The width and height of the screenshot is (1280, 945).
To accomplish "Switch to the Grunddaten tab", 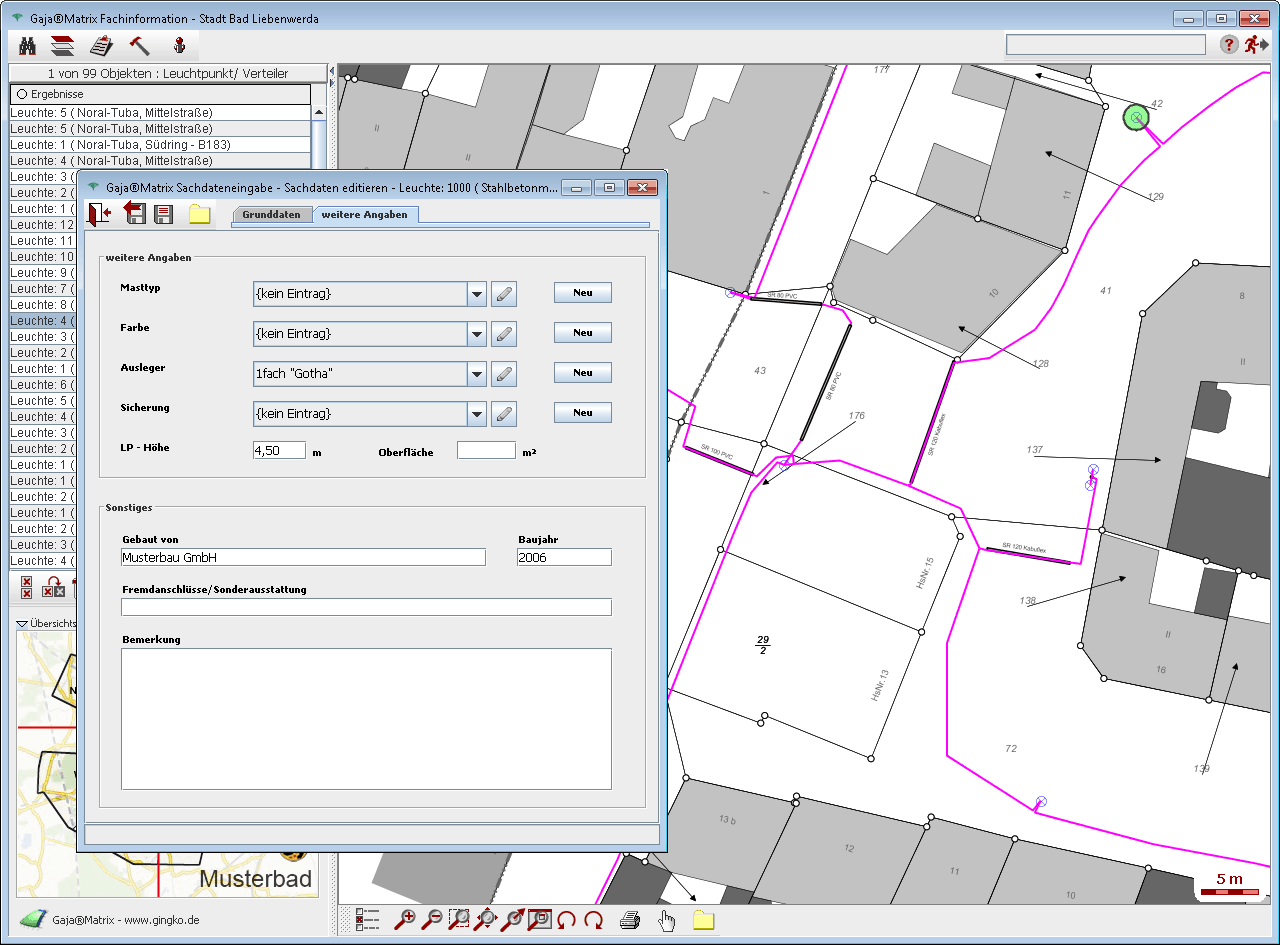I will point(271,215).
